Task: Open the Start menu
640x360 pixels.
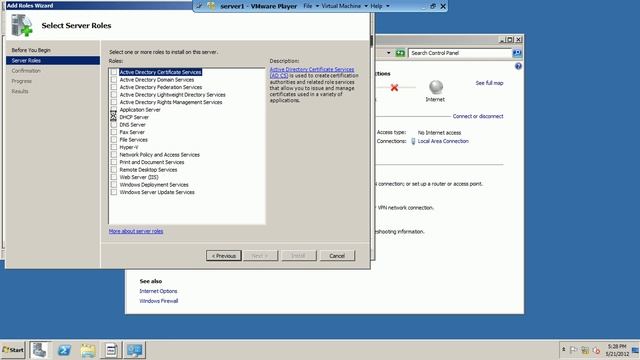Action: click(13, 350)
